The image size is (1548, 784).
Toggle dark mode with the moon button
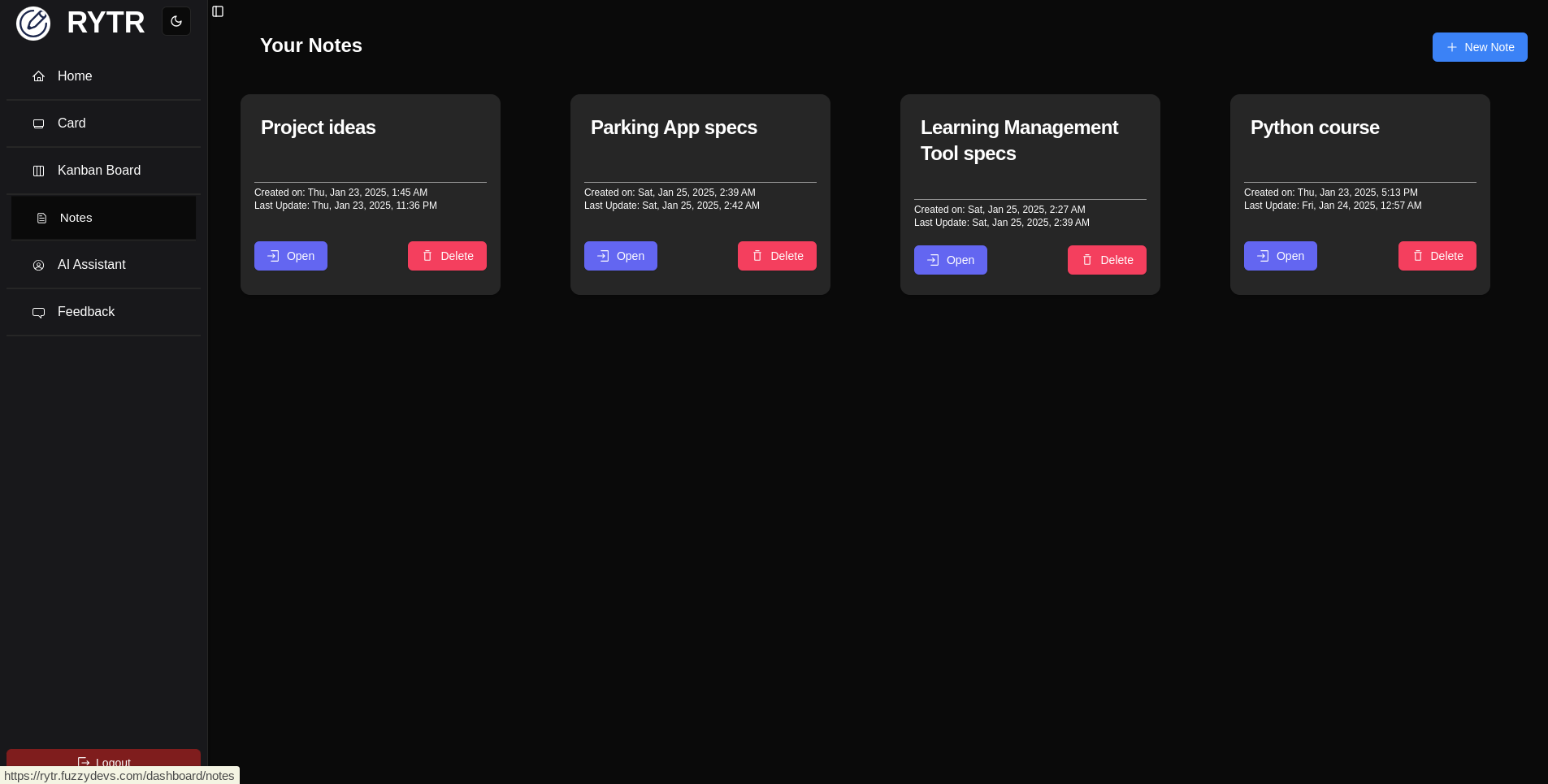[x=176, y=21]
